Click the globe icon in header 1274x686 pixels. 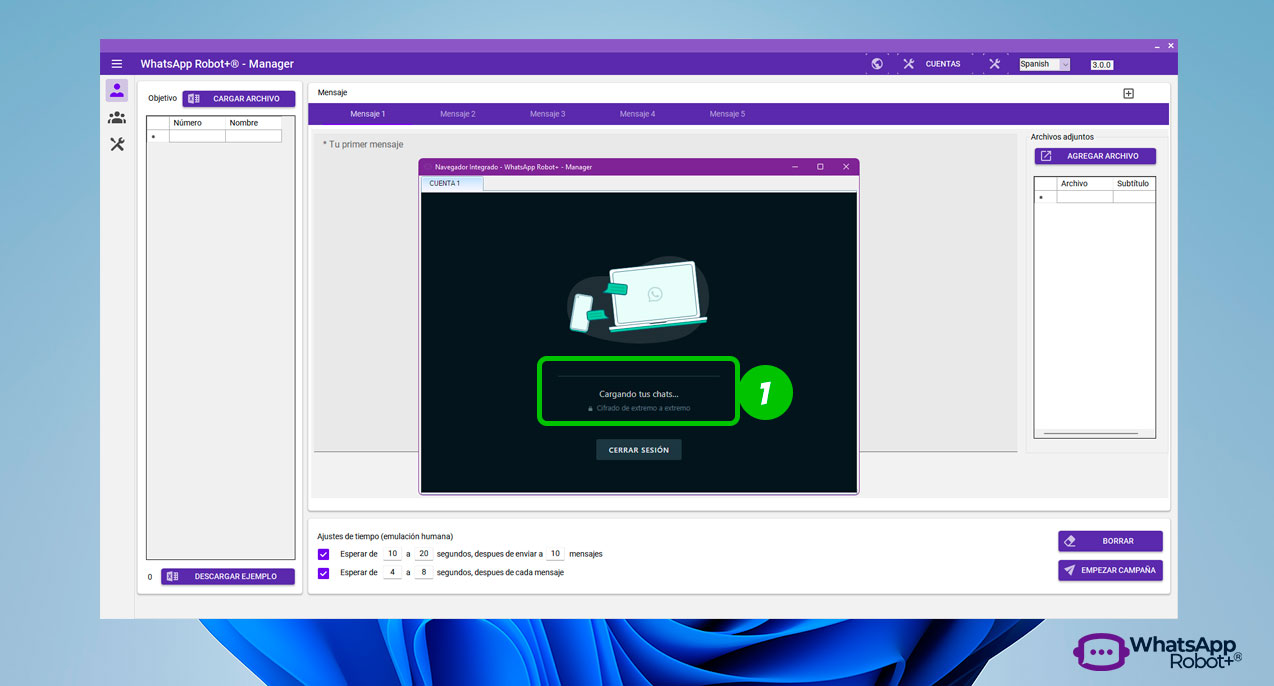[877, 64]
